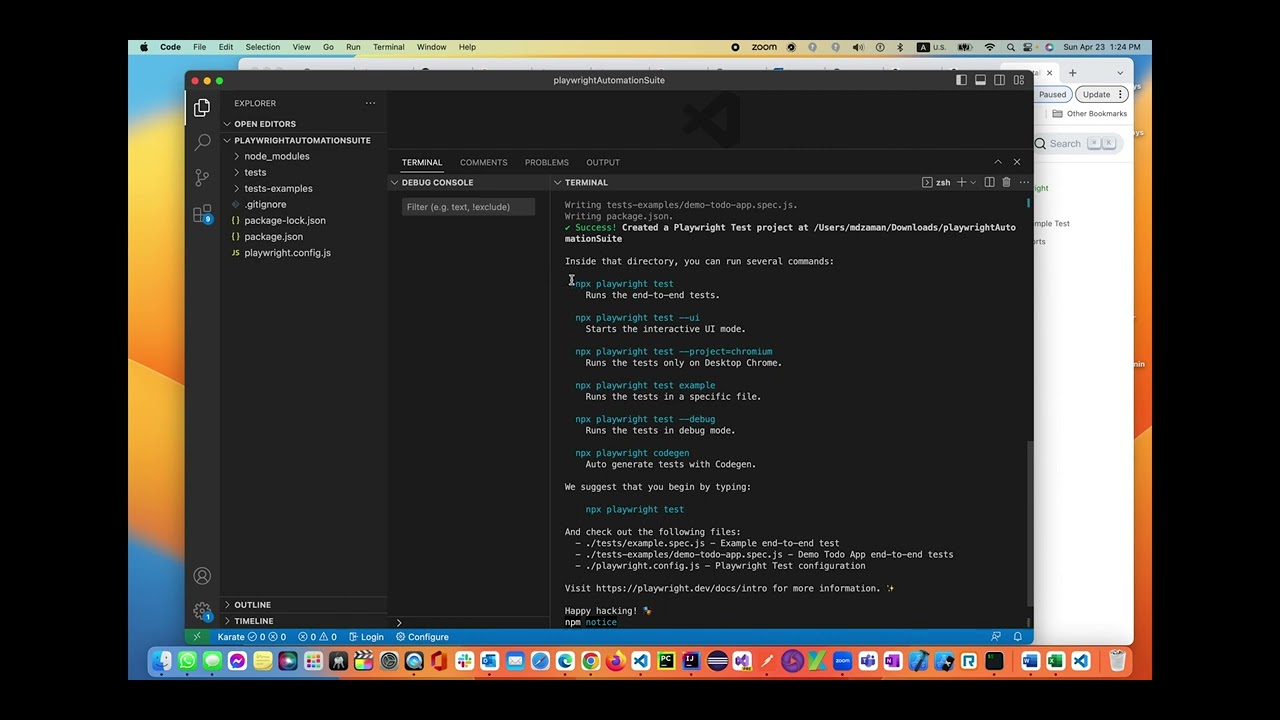Switch to the OUTPUT panel tab
Screen dimensions: 1280x720
tap(603, 162)
